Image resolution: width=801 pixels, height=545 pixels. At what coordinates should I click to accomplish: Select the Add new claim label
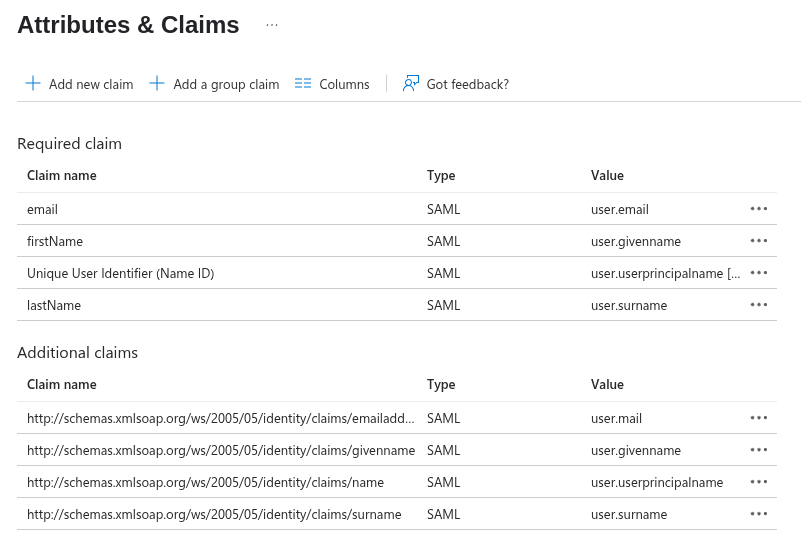[x=91, y=85]
